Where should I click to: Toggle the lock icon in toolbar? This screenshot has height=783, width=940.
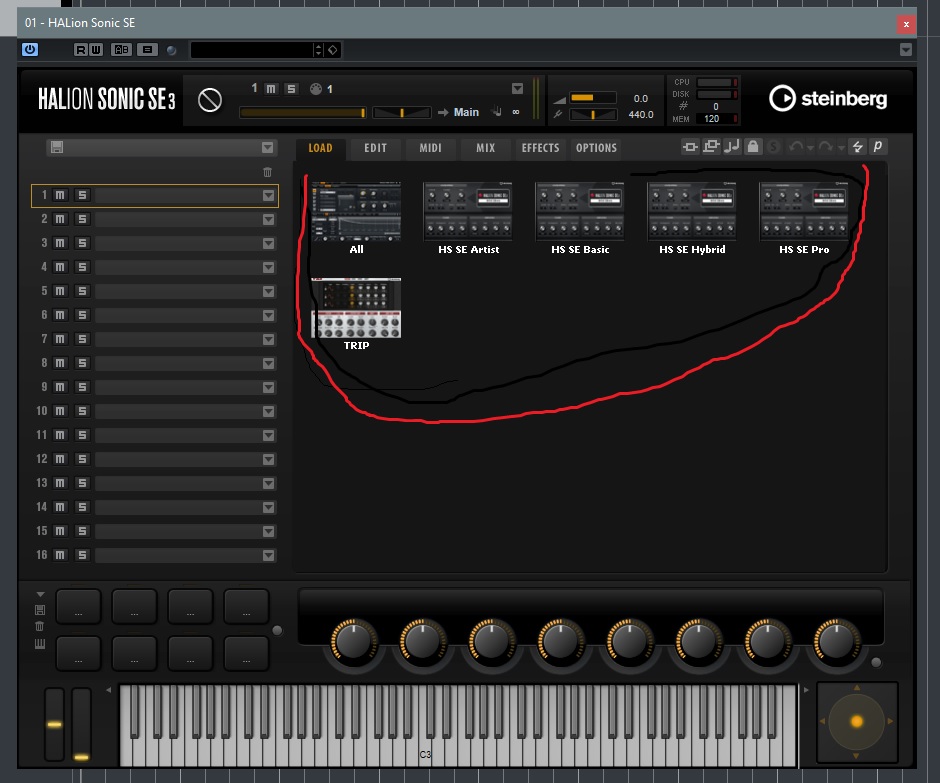pos(753,147)
